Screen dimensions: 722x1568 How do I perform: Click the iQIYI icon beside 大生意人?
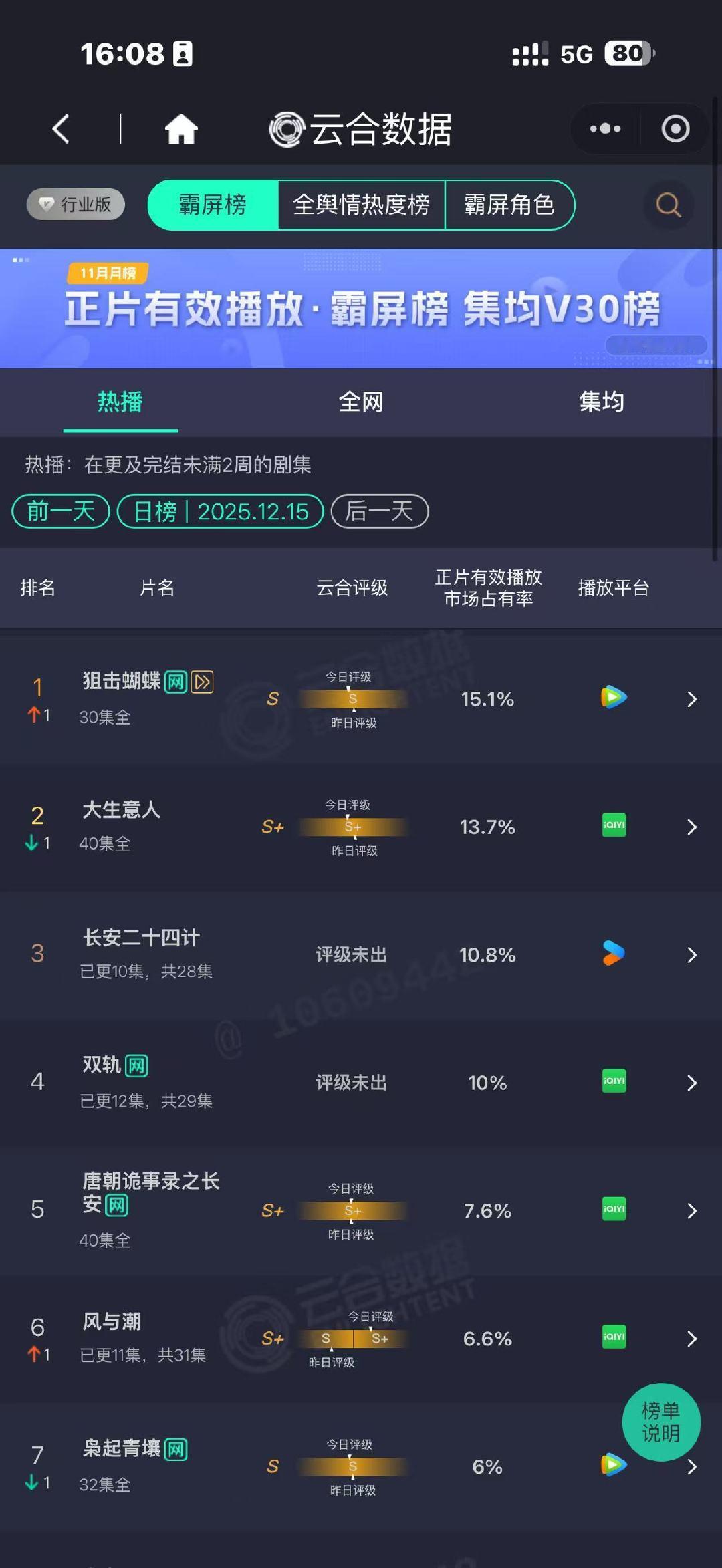pos(612,827)
